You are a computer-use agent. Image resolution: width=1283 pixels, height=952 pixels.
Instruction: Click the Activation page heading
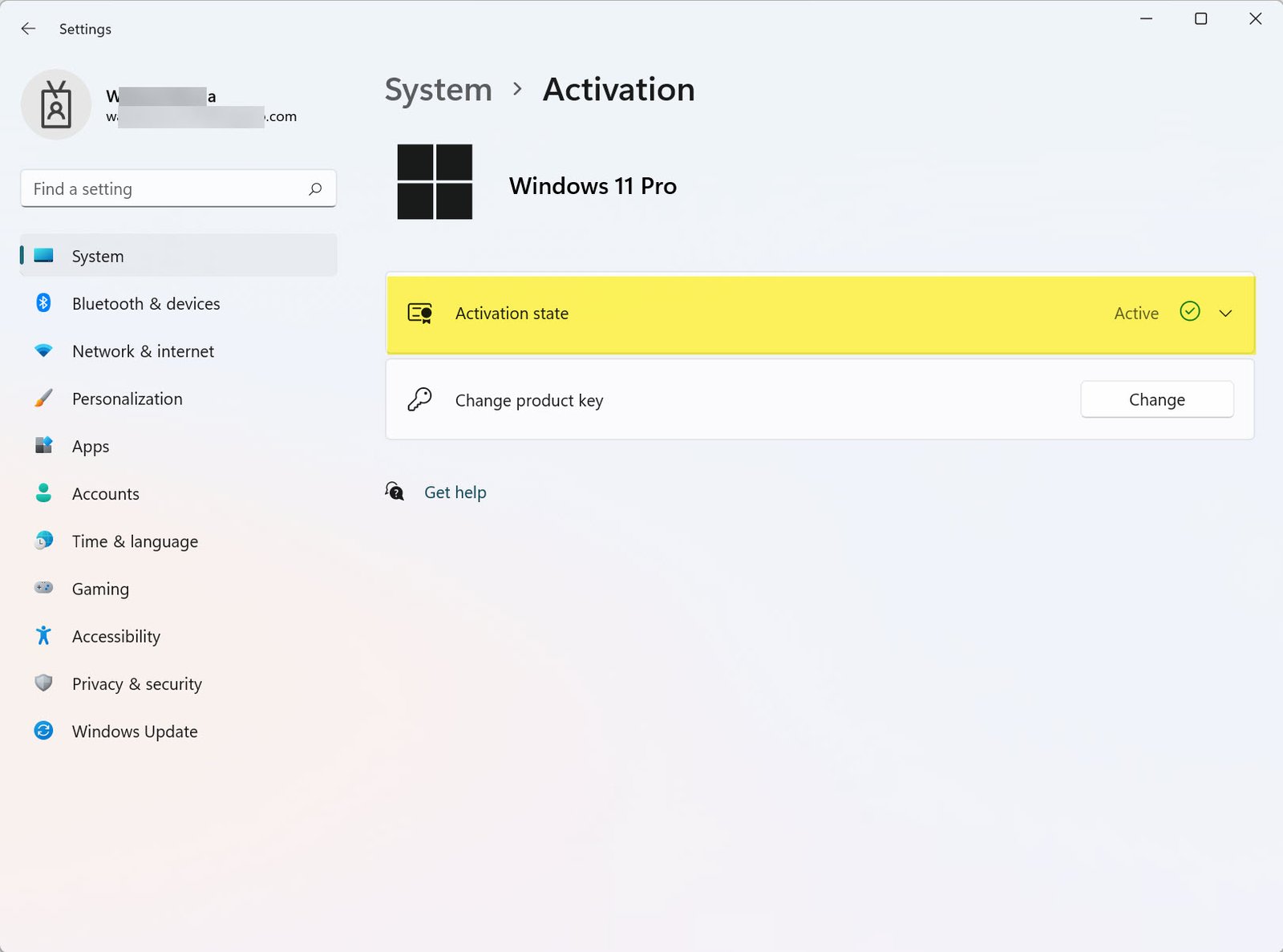619,90
